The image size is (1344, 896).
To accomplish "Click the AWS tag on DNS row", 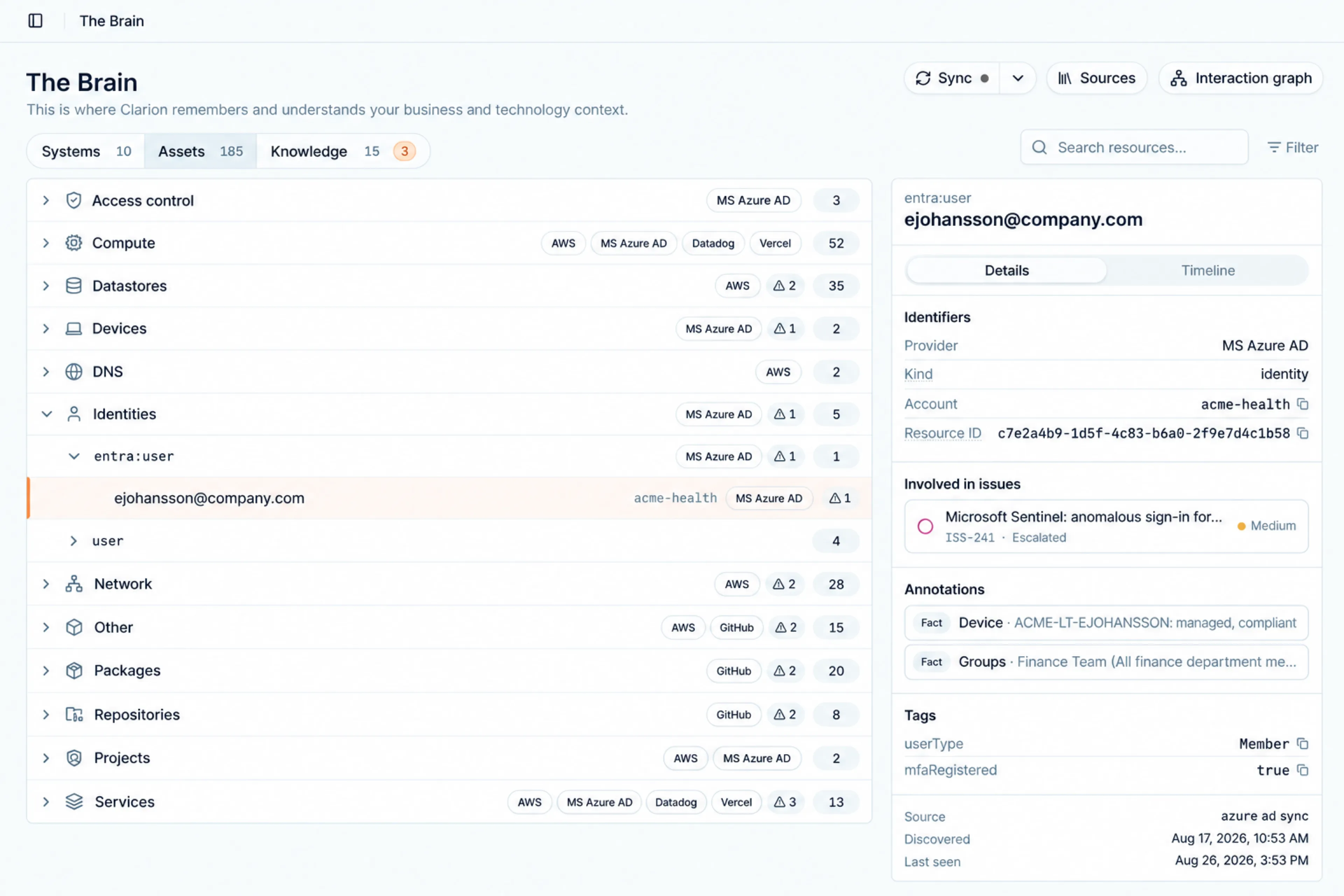I will click(778, 372).
